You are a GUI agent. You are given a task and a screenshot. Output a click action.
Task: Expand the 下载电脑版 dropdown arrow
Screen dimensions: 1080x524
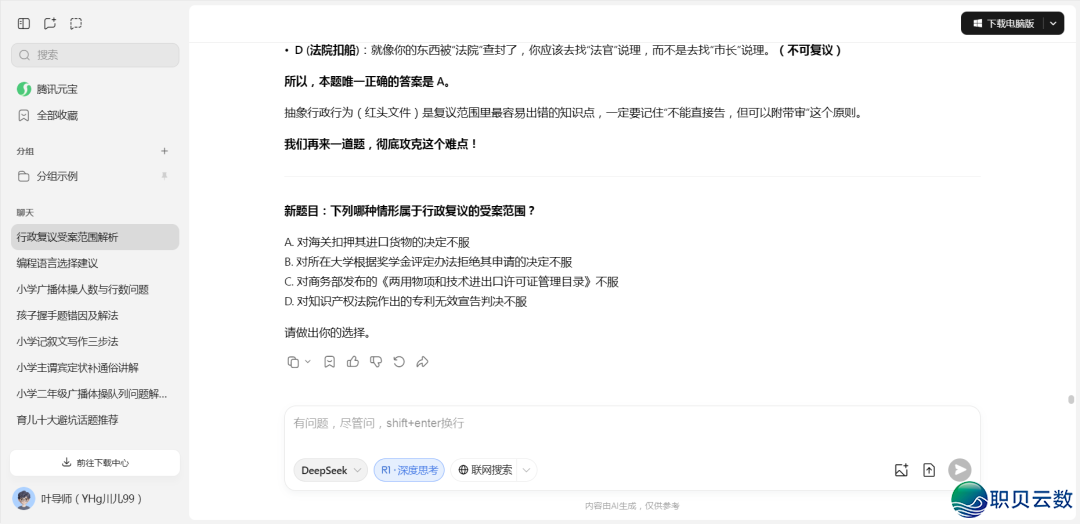click(1053, 23)
